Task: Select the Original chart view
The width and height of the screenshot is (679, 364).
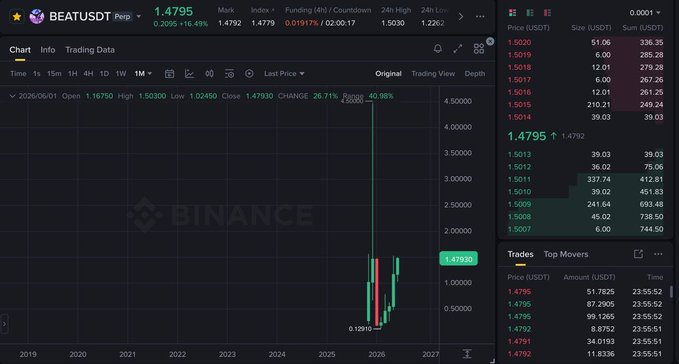Action: pyautogui.click(x=388, y=74)
